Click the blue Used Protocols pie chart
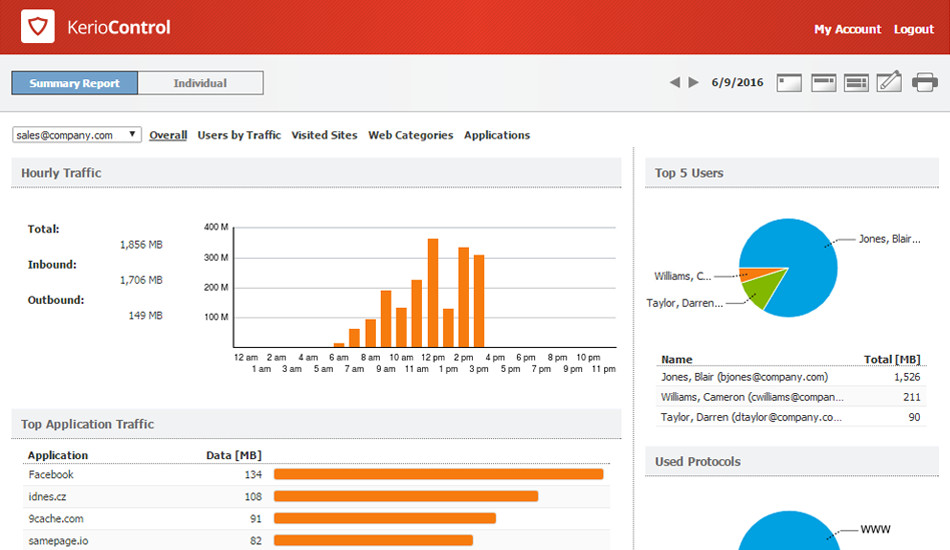The width and height of the screenshot is (950, 550). coord(789,533)
